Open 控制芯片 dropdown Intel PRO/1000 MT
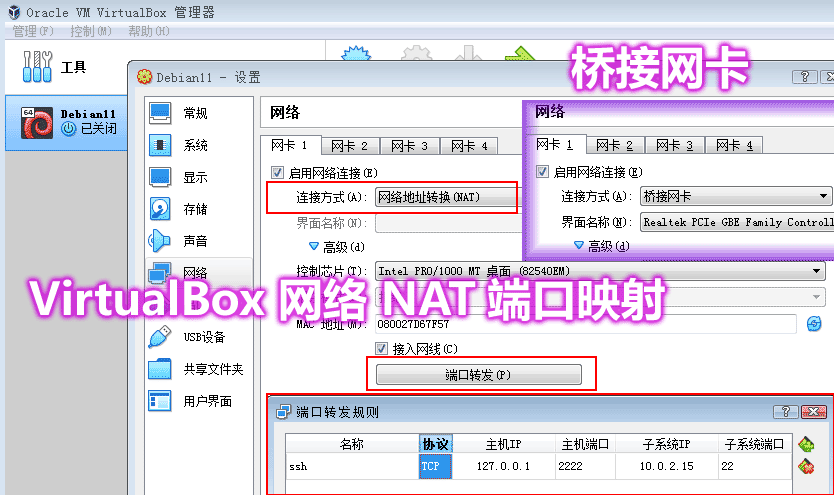Image resolution: width=834 pixels, height=495 pixels. (x=600, y=271)
